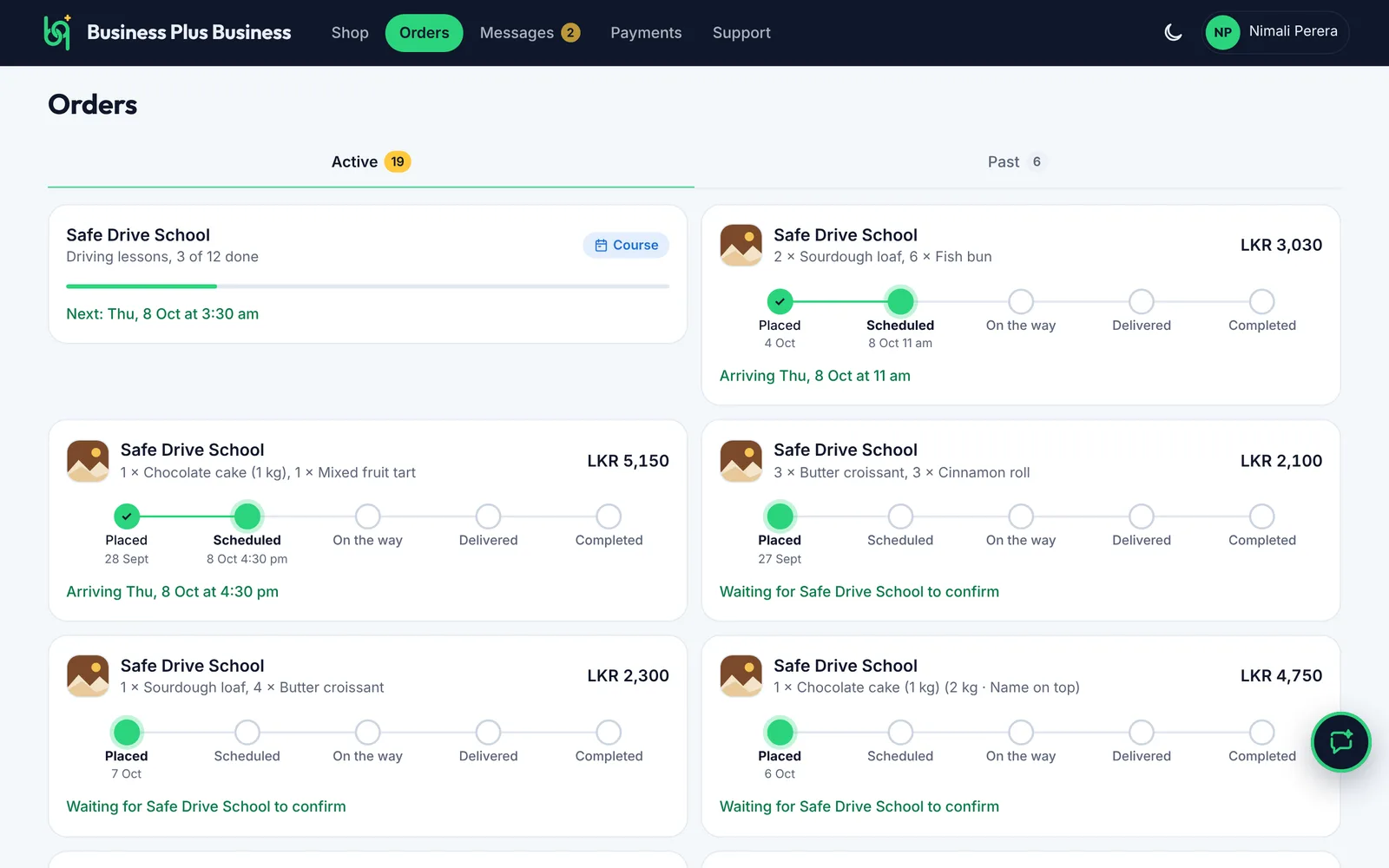Click the Delivered step circle in the LKR 2,100 order
This screenshot has height=868, width=1389.
tap(1142, 516)
